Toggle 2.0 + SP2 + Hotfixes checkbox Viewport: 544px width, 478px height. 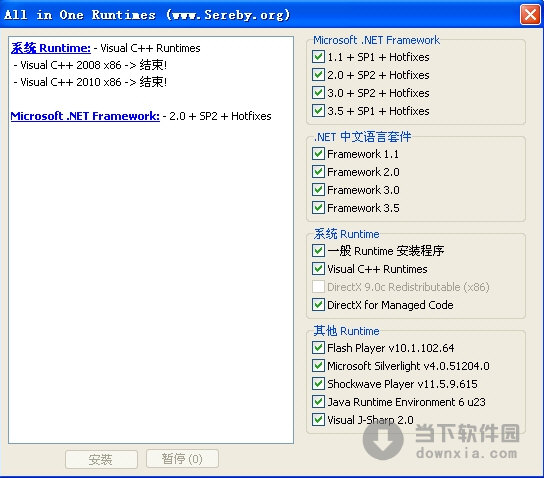click(318, 75)
